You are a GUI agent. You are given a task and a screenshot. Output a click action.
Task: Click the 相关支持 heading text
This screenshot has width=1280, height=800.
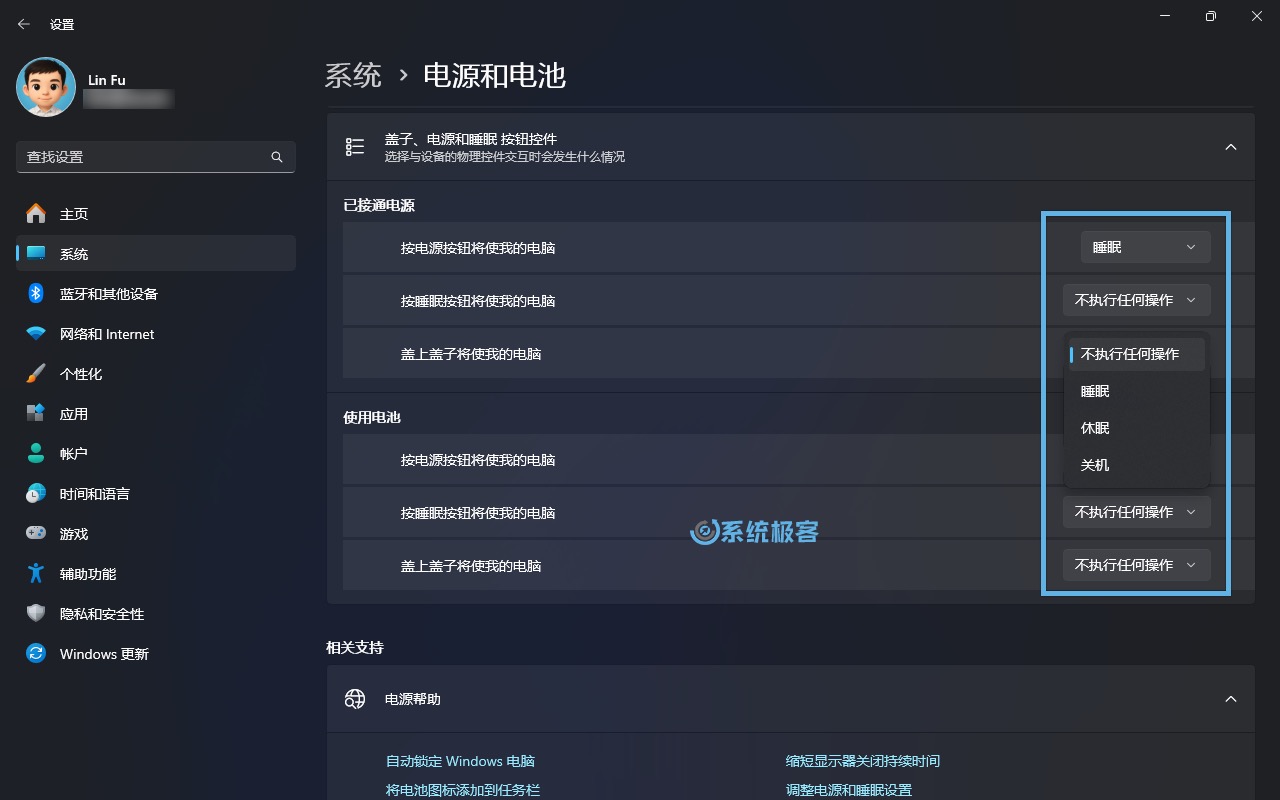click(355, 648)
